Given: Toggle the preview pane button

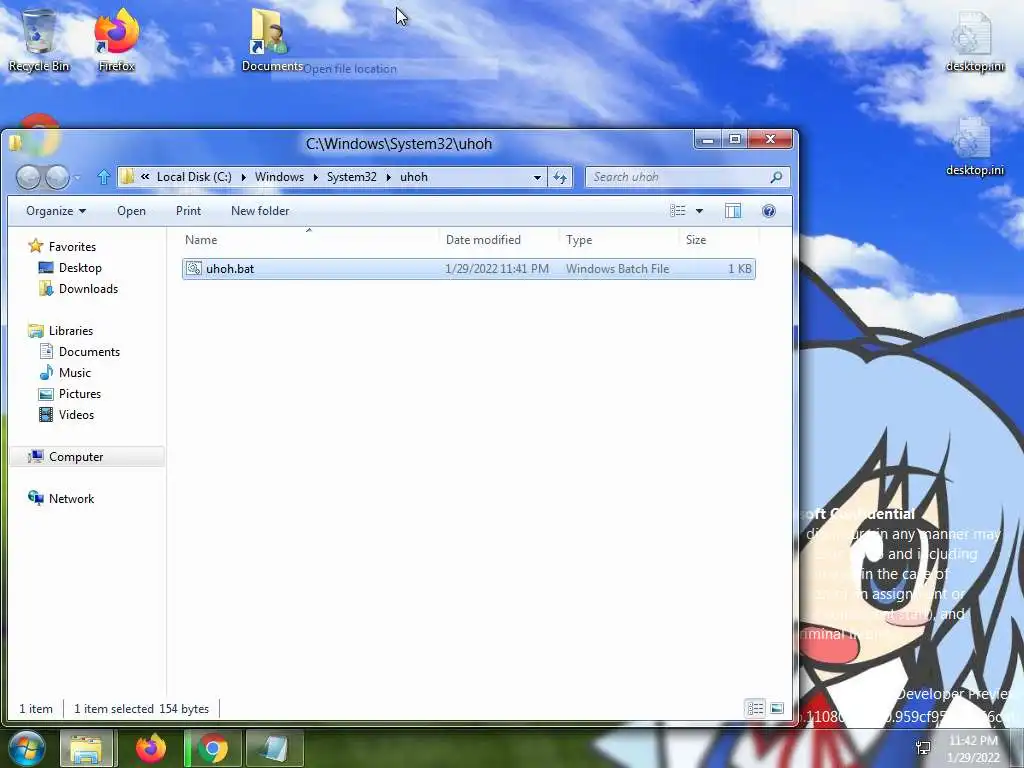Looking at the screenshot, I should click(x=733, y=210).
